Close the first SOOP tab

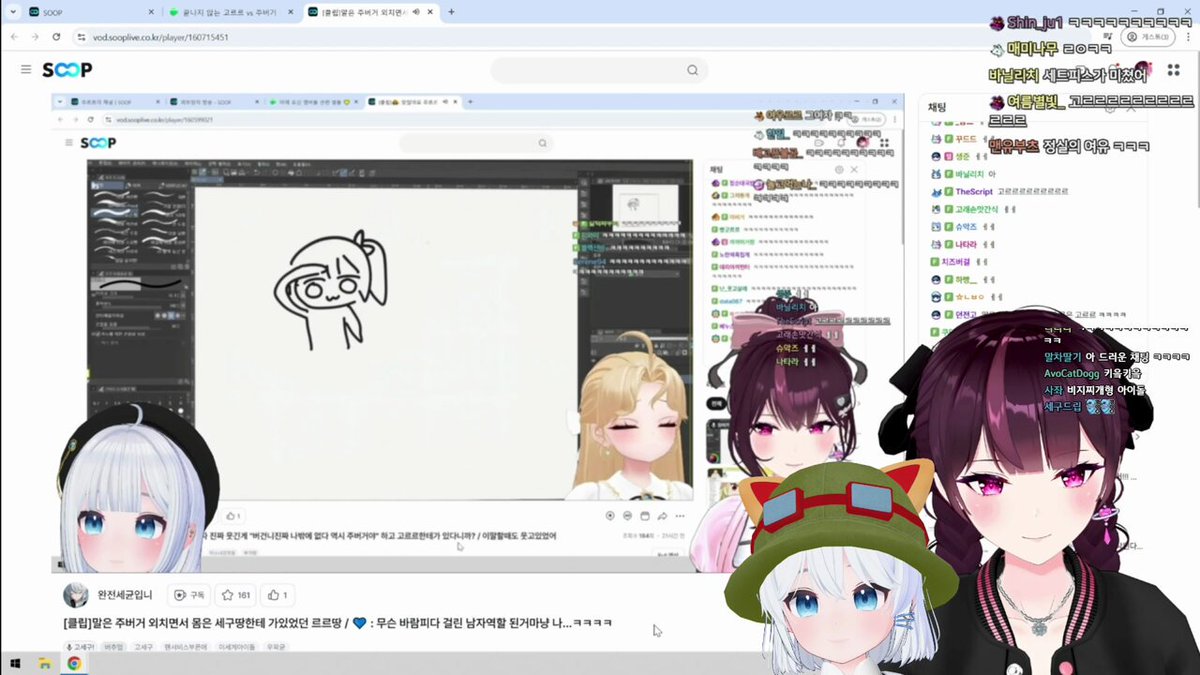tap(151, 12)
